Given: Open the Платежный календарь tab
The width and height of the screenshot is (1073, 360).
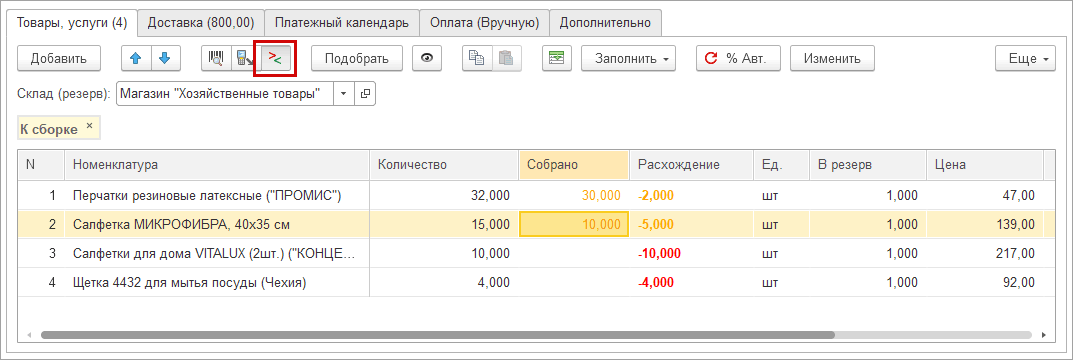Looking at the screenshot, I should click(x=342, y=23).
